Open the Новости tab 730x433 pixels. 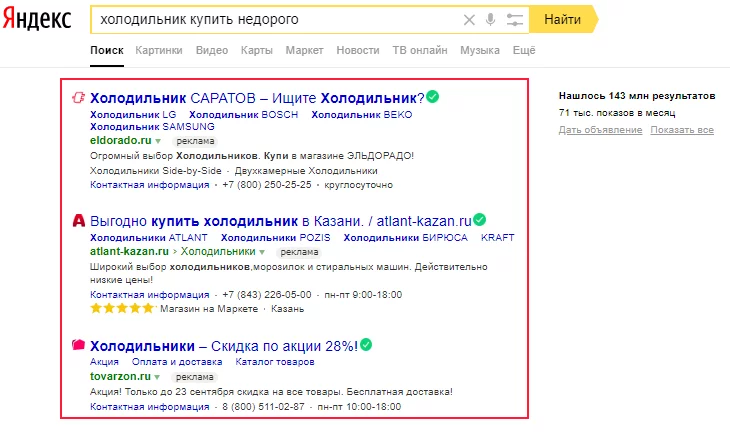(x=358, y=50)
